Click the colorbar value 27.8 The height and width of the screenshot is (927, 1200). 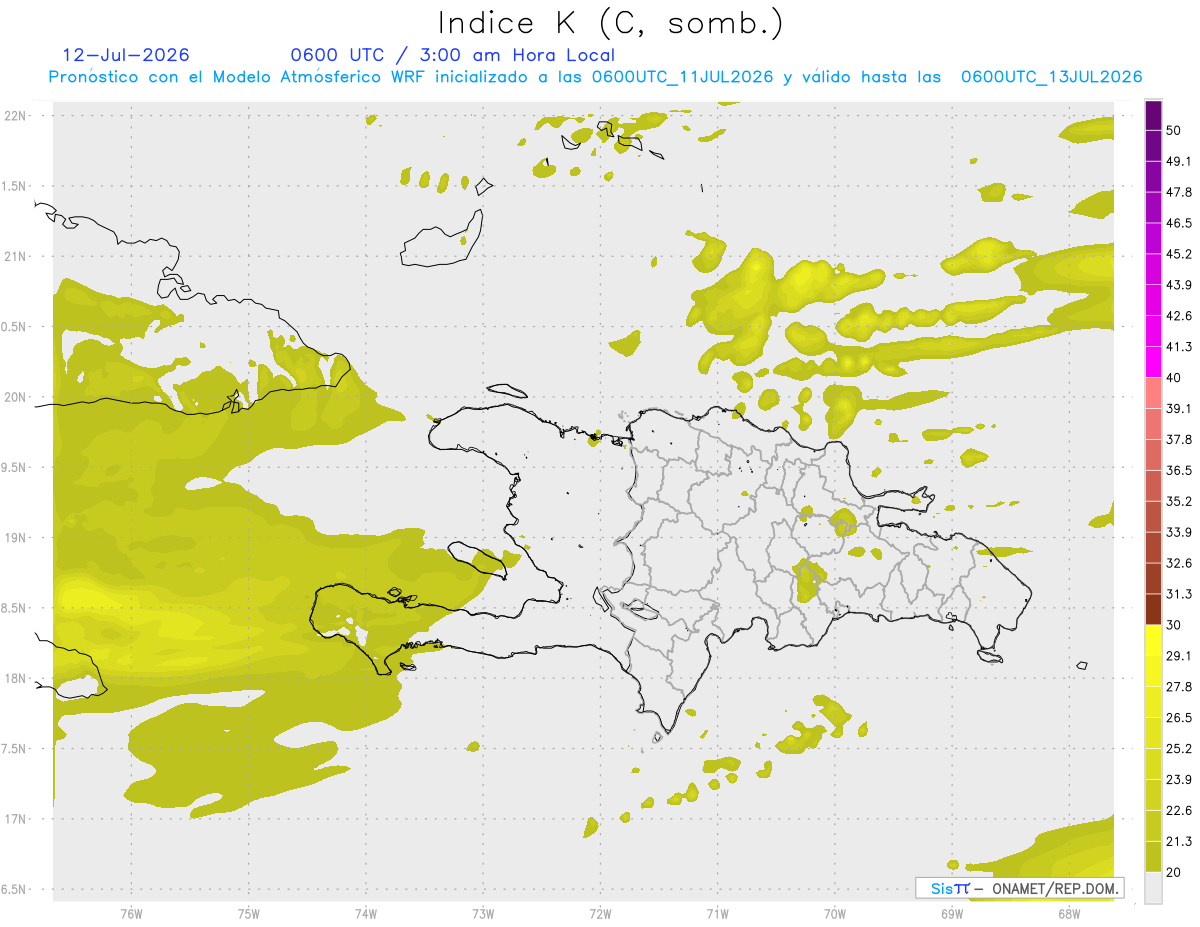1179,687
